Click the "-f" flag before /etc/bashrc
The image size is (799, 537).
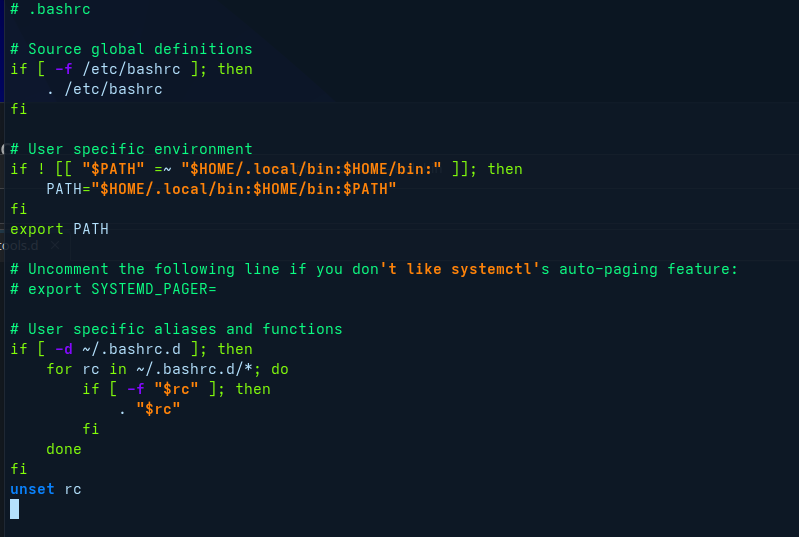click(x=64, y=69)
